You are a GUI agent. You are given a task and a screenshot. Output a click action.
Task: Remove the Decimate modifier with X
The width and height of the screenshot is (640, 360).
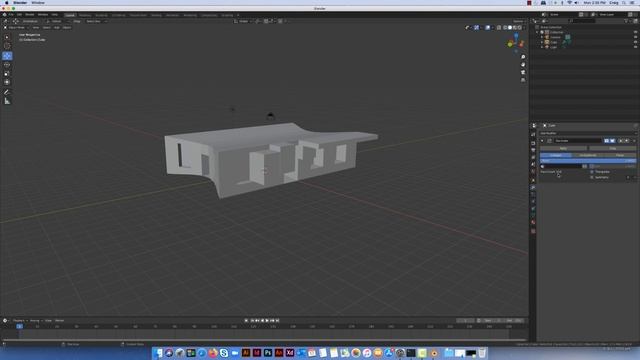click(634, 140)
